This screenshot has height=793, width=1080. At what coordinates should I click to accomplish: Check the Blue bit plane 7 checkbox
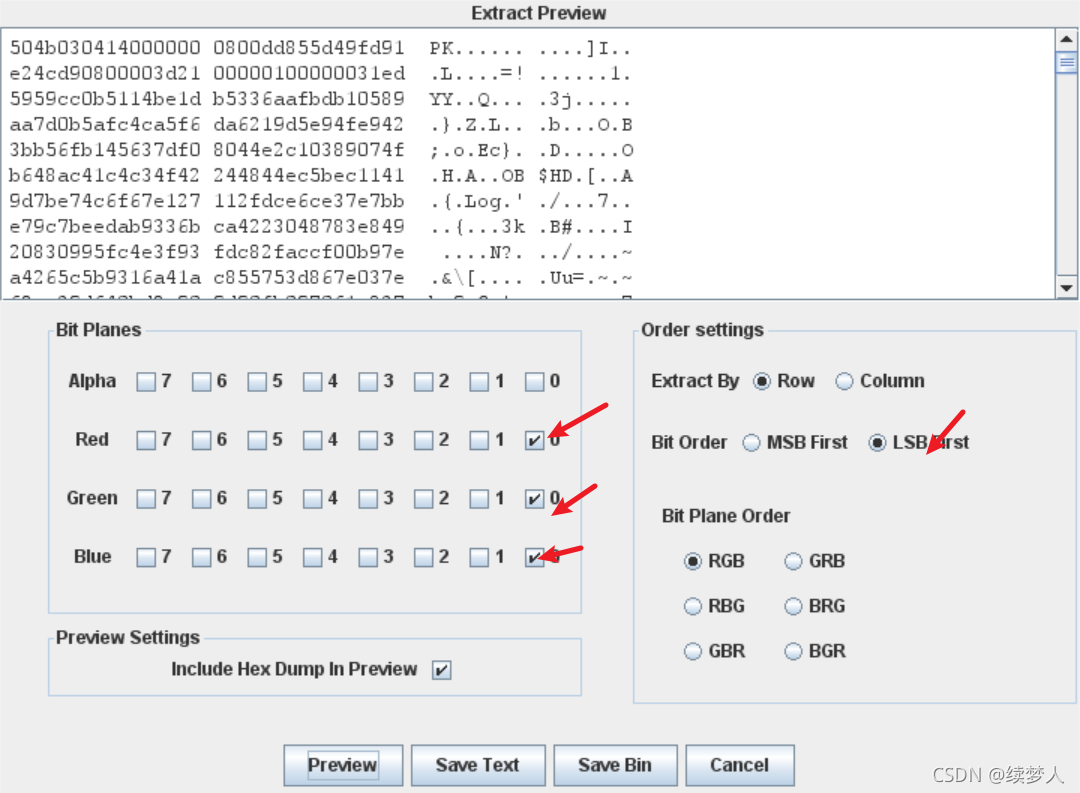[x=146, y=557]
